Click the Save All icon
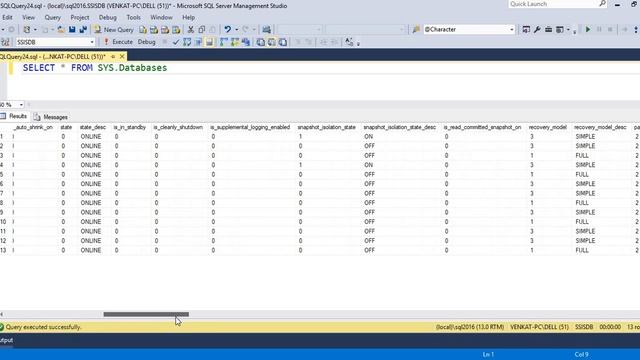 coord(83,29)
